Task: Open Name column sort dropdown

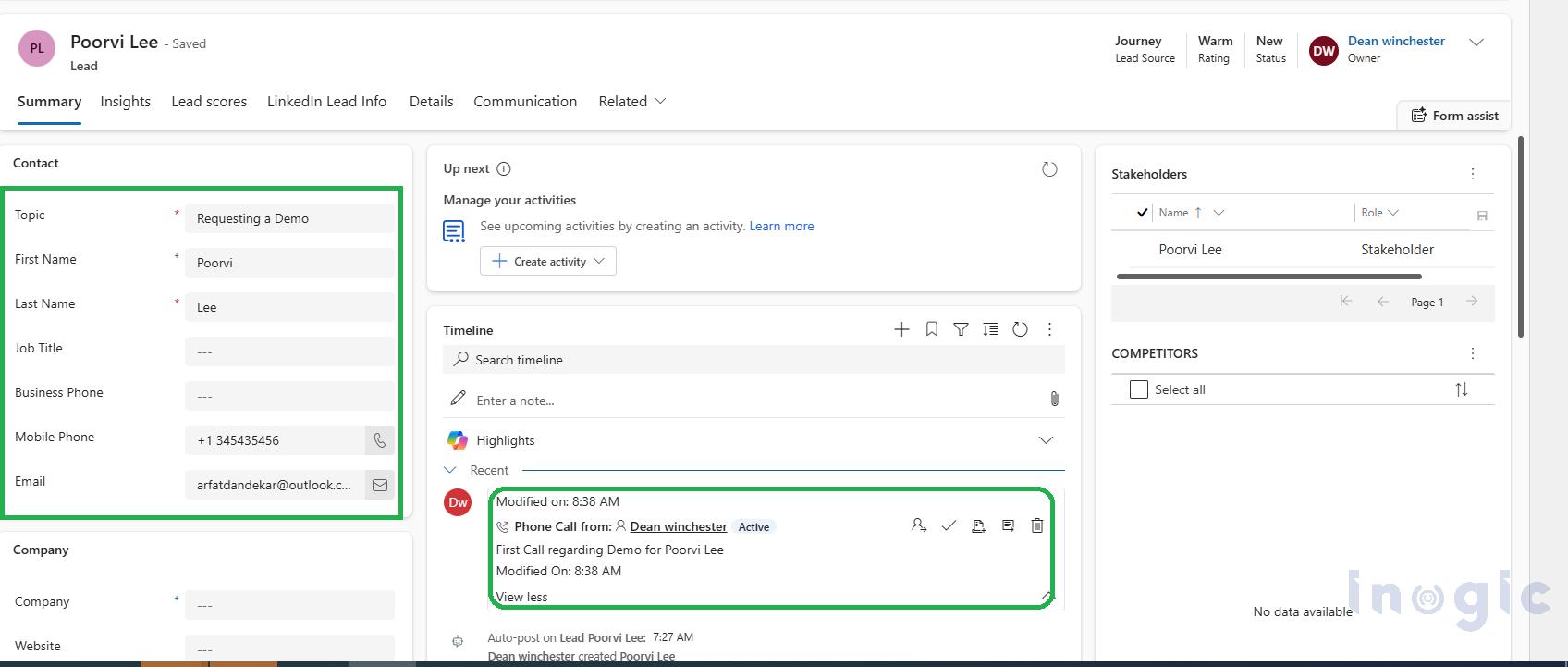Action: [x=1219, y=213]
